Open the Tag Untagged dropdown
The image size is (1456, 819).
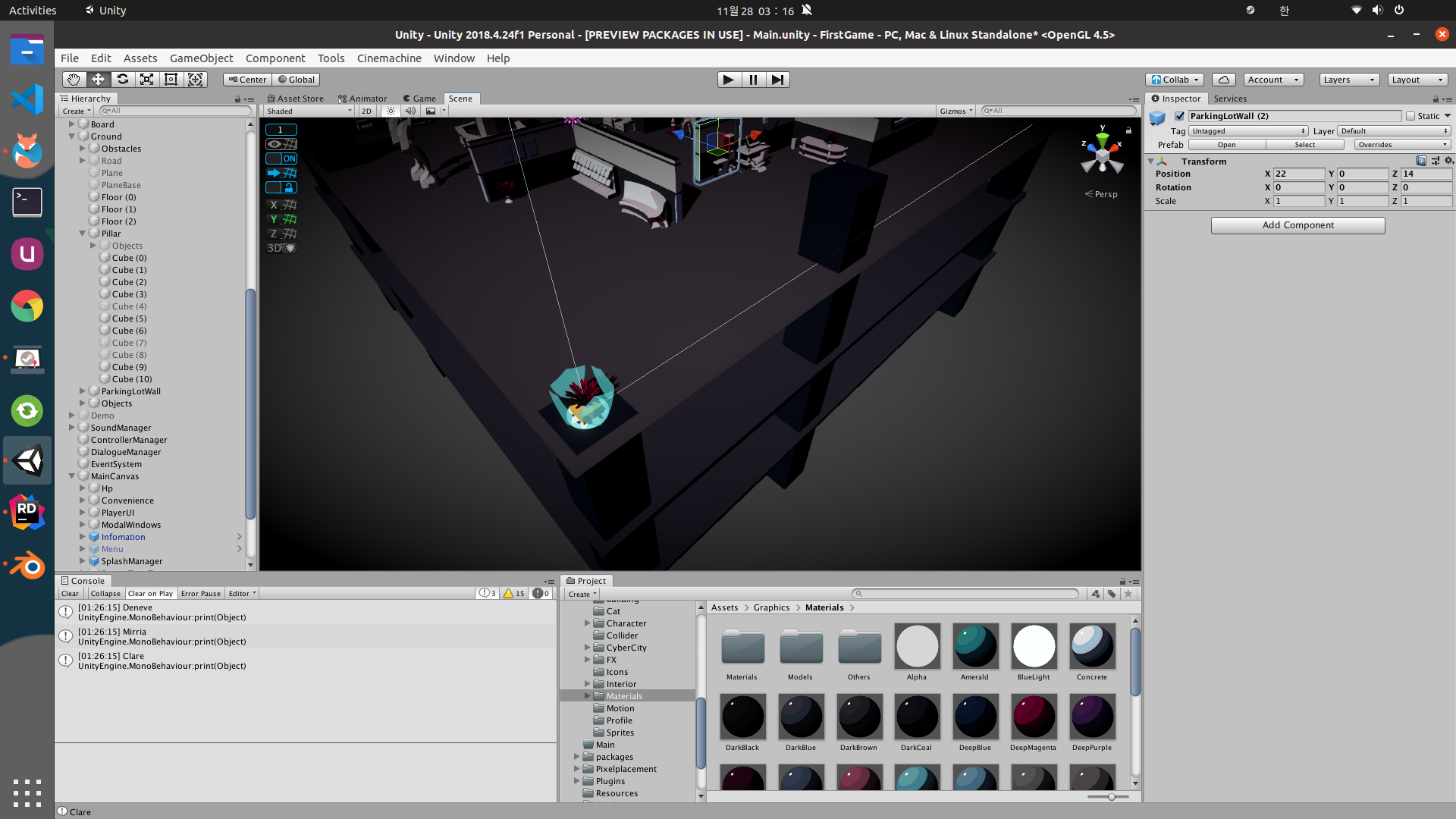(x=1248, y=131)
